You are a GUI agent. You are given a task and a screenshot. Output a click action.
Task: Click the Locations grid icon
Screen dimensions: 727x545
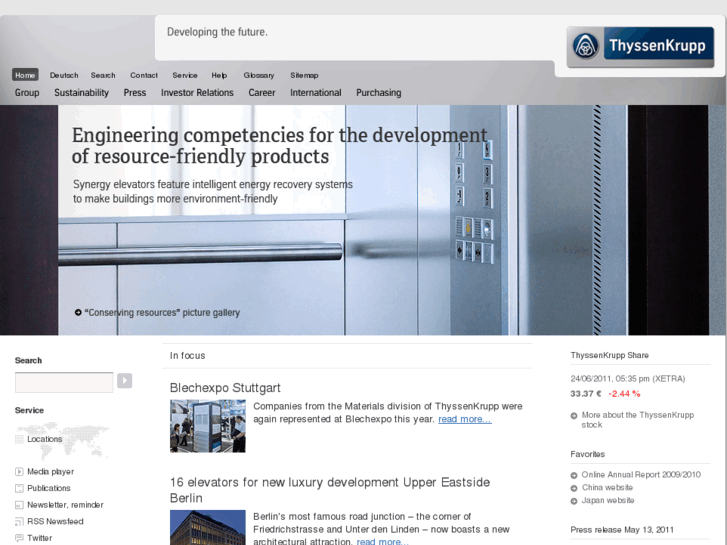point(19,439)
